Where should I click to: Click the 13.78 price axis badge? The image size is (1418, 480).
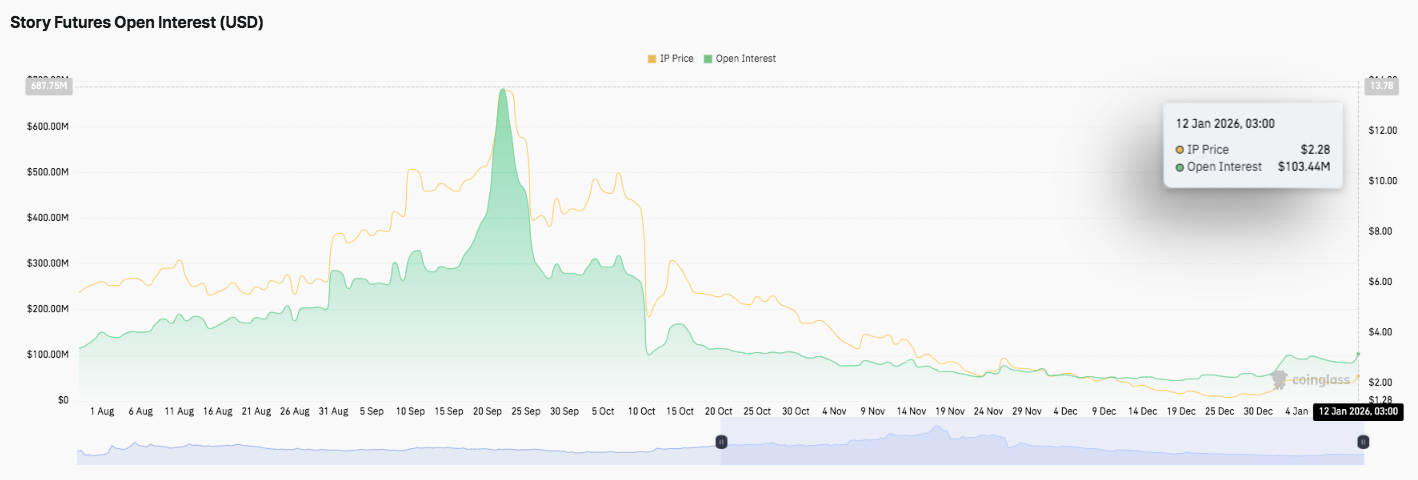pos(1381,86)
